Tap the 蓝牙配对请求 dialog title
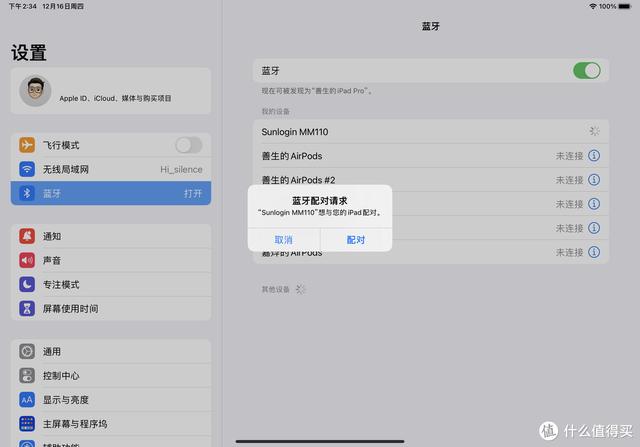The image size is (640, 447). pos(320,200)
